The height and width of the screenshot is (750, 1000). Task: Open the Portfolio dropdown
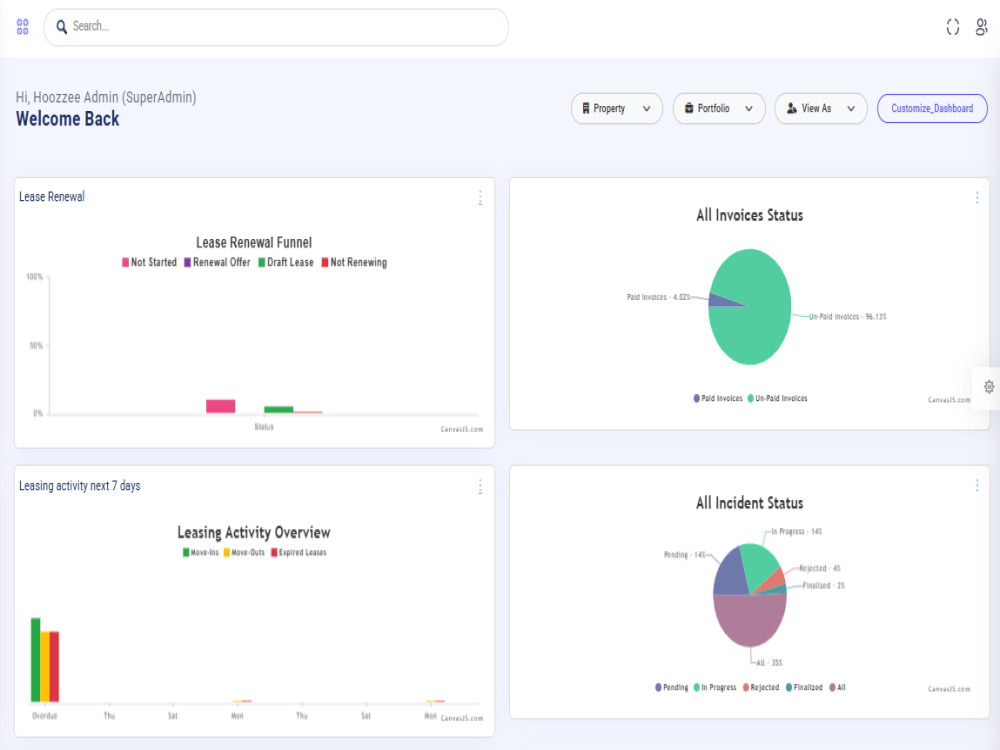[x=719, y=108]
